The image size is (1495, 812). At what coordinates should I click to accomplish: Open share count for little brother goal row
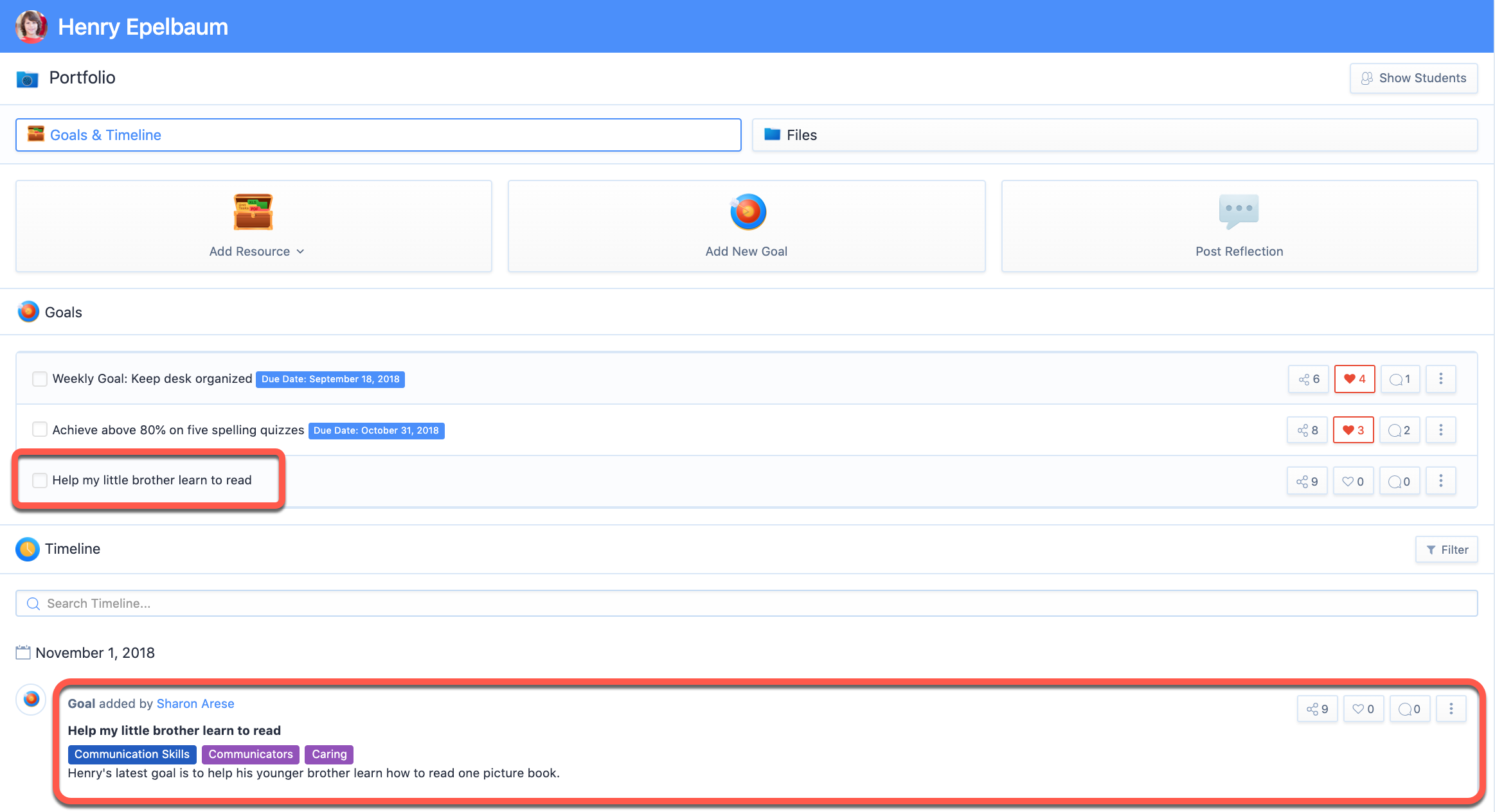click(x=1307, y=481)
